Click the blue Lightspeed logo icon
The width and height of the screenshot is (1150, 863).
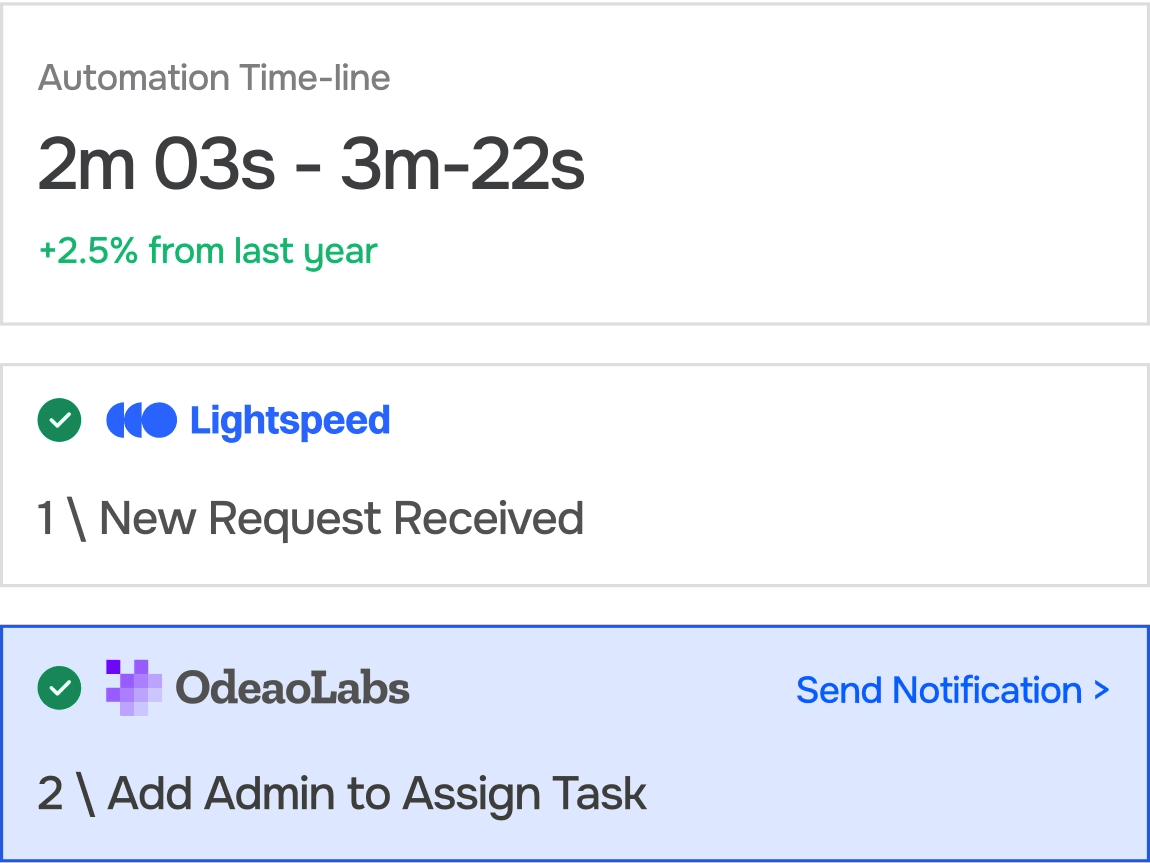point(141,421)
